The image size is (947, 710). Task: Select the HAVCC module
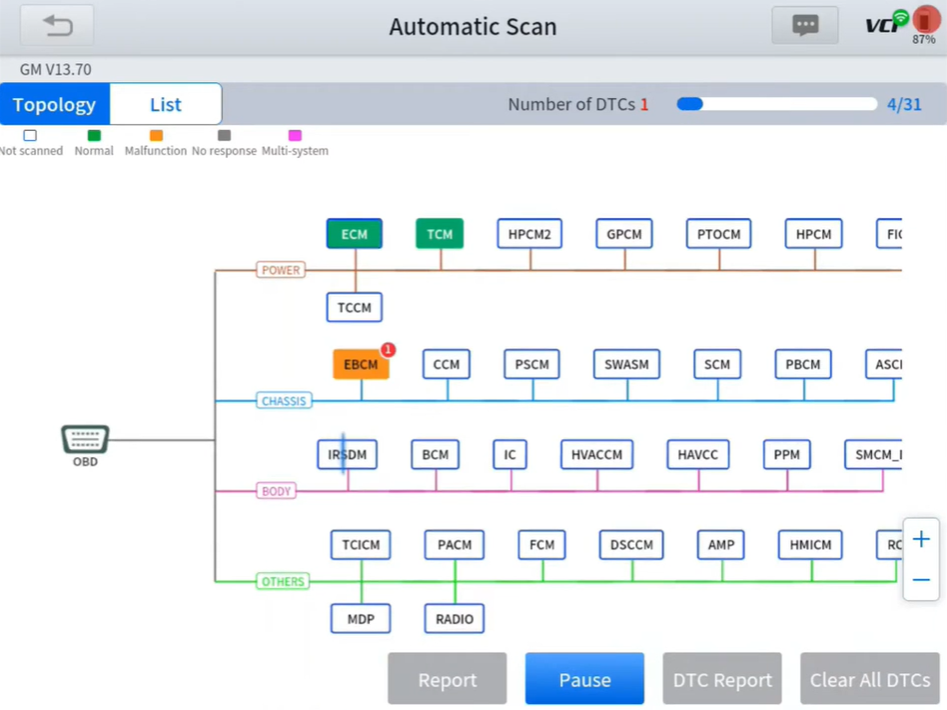(698, 454)
